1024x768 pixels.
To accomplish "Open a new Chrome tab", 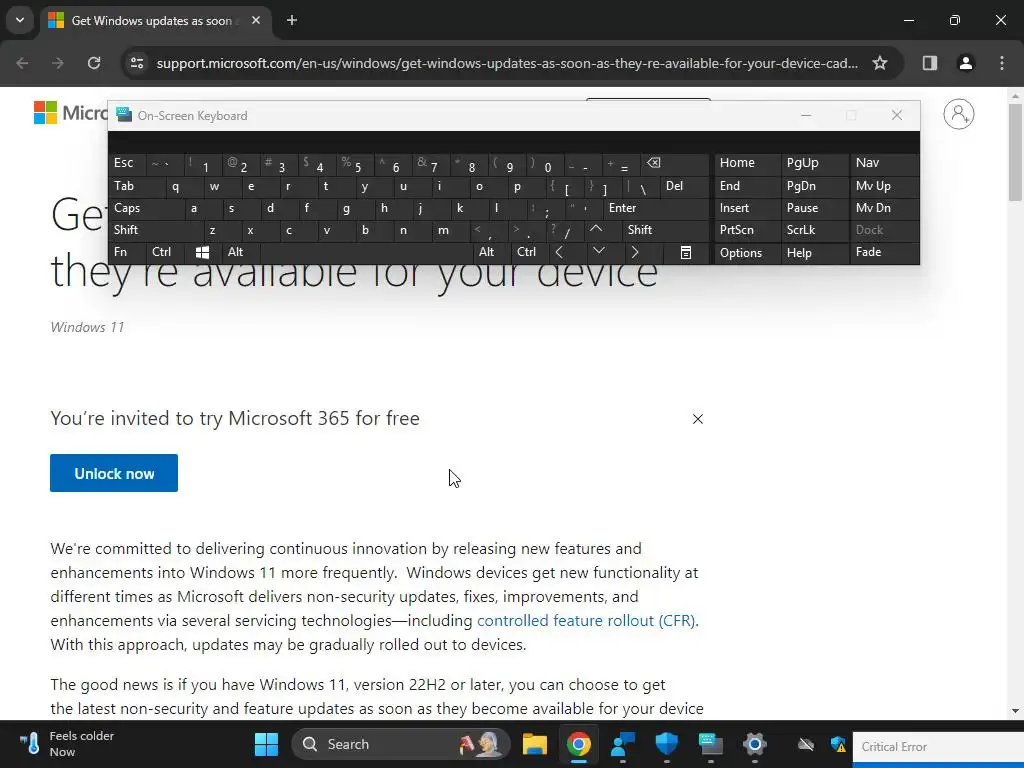I will [292, 20].
